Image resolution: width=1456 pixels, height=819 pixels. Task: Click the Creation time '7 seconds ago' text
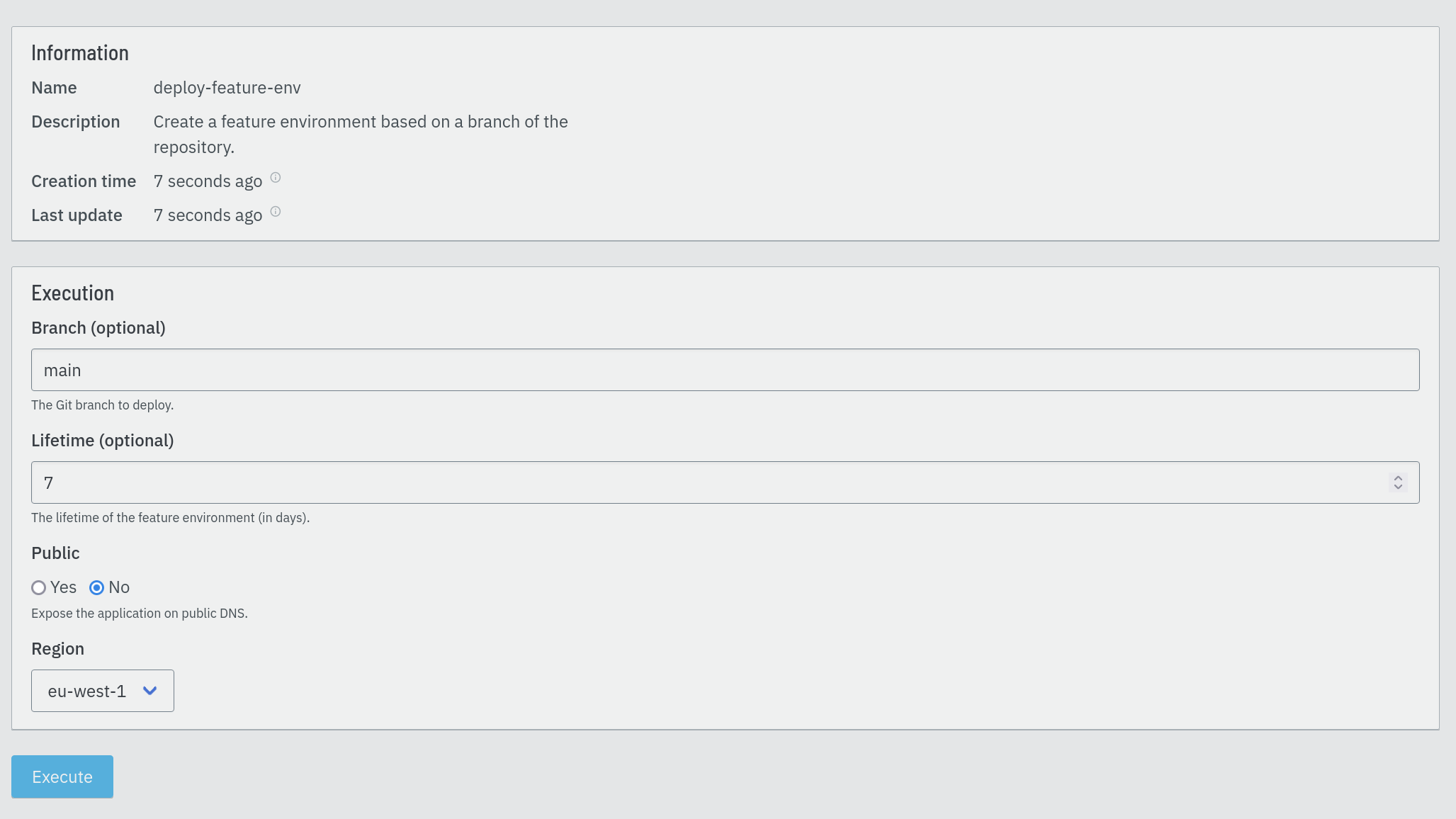208,181
